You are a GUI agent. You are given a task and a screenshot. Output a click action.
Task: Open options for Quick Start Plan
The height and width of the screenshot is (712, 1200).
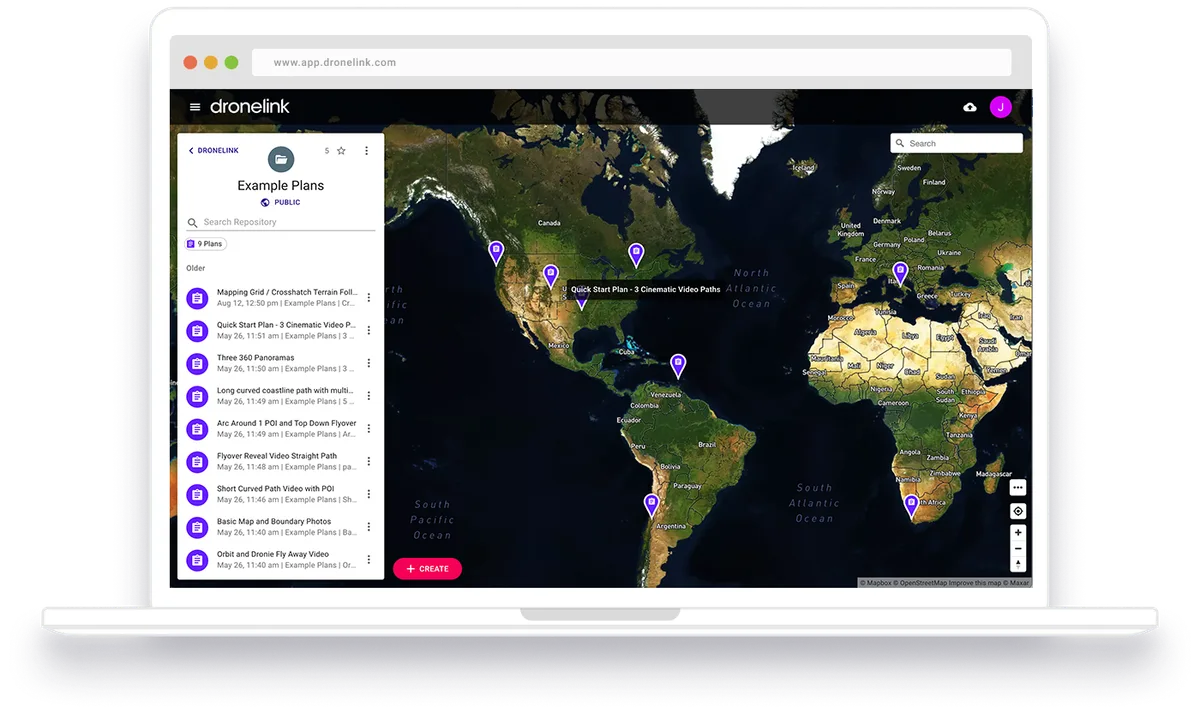pyautogui.click(x=369, y=330)
